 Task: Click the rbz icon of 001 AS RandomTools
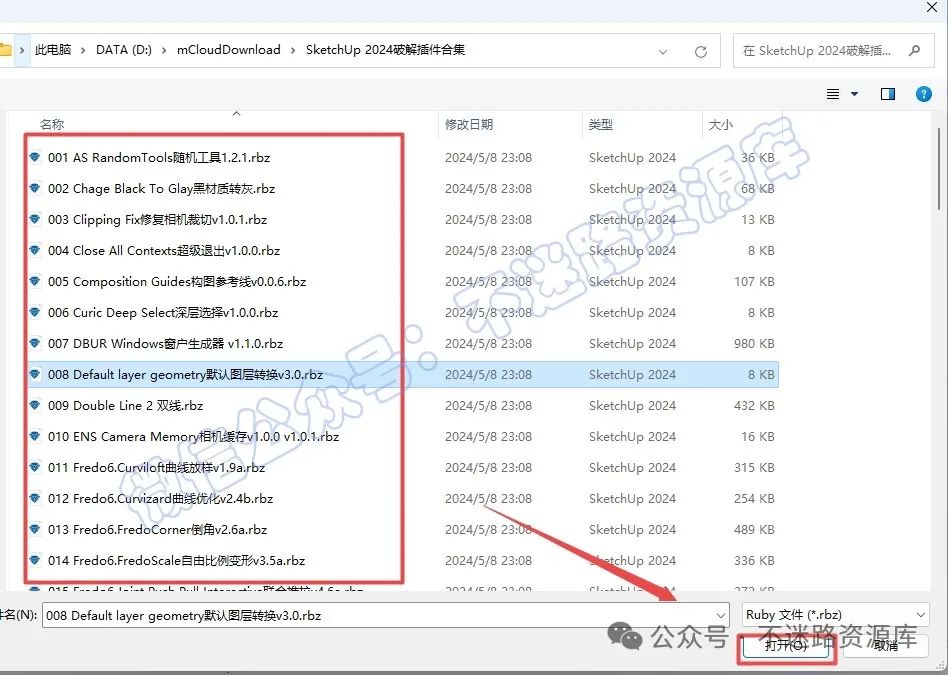click(x=35, y=157)
